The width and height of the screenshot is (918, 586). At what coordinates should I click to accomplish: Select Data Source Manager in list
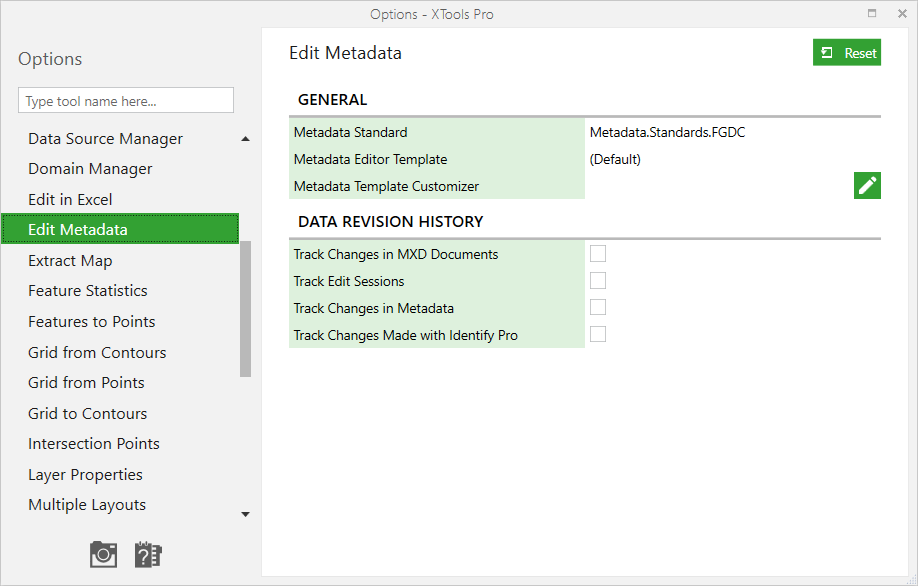point(105,139)
